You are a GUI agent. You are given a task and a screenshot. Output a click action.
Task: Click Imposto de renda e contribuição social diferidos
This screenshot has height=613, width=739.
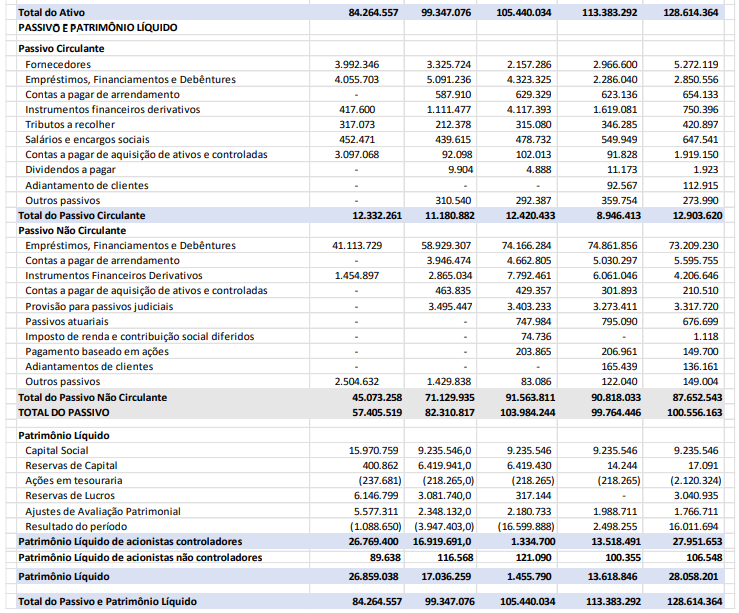(139, 336)
